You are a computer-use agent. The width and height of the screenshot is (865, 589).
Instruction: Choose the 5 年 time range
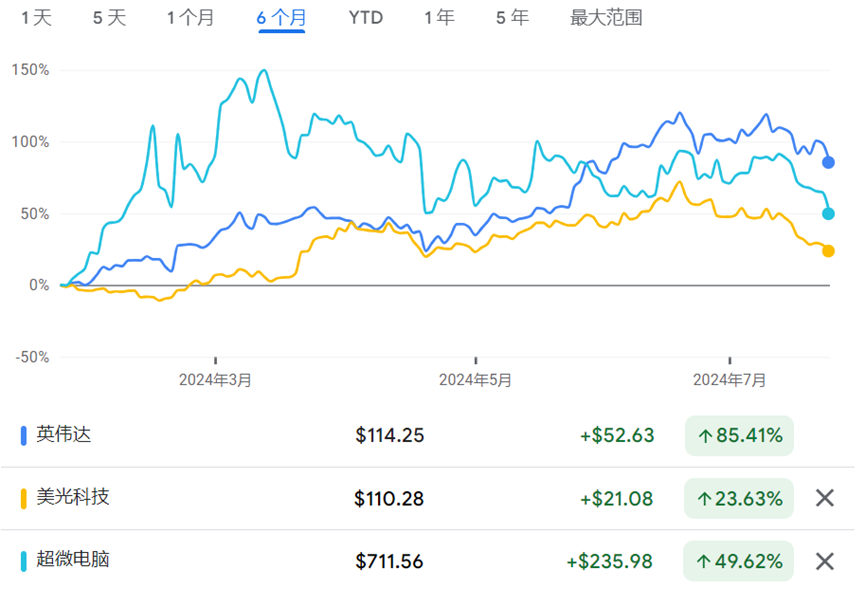tap(512, 18)
